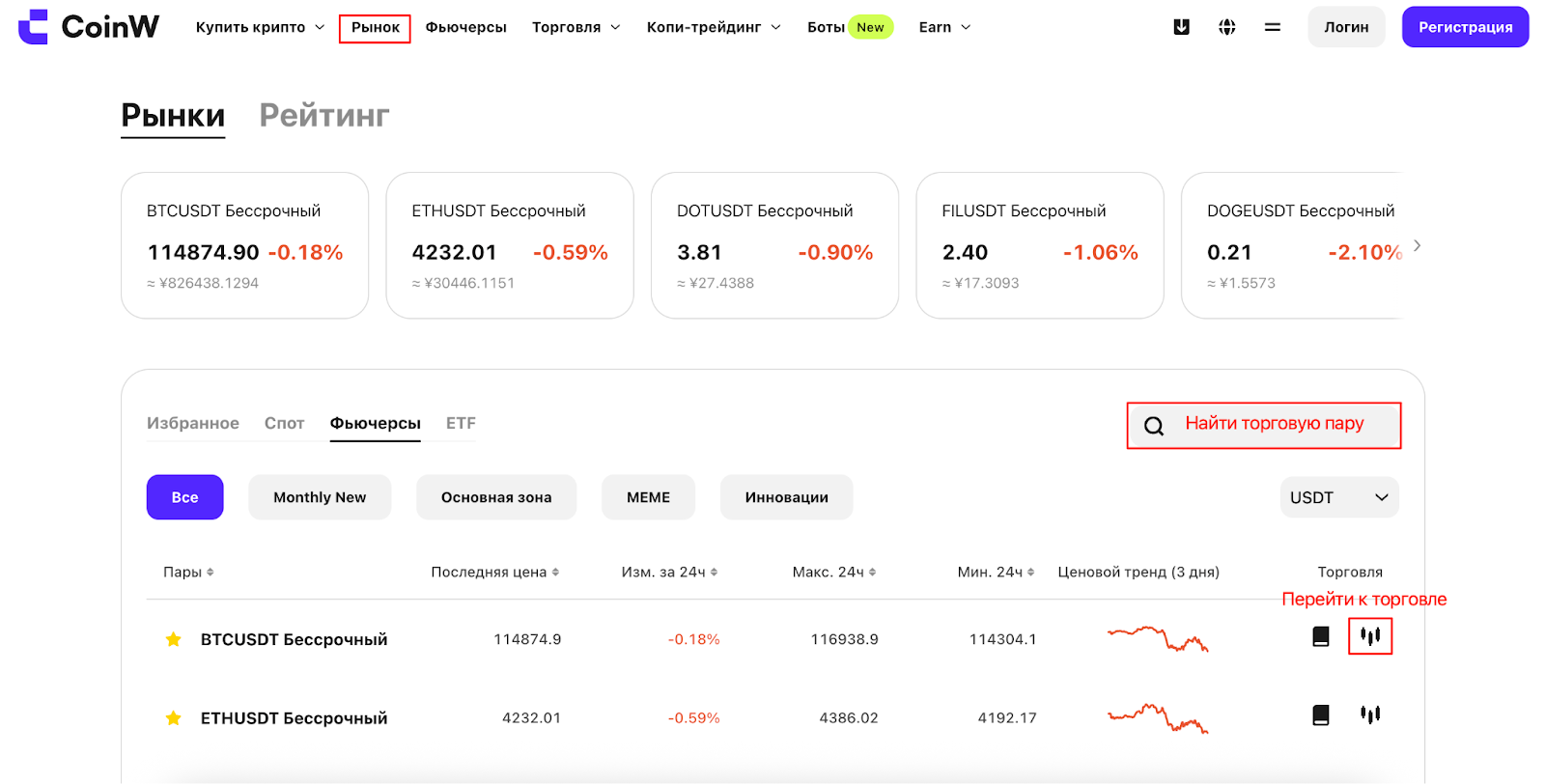This screenshot has height=784, width=1545.
Task: Sort by Пары column arrows
Action: (x=211, y=573)
